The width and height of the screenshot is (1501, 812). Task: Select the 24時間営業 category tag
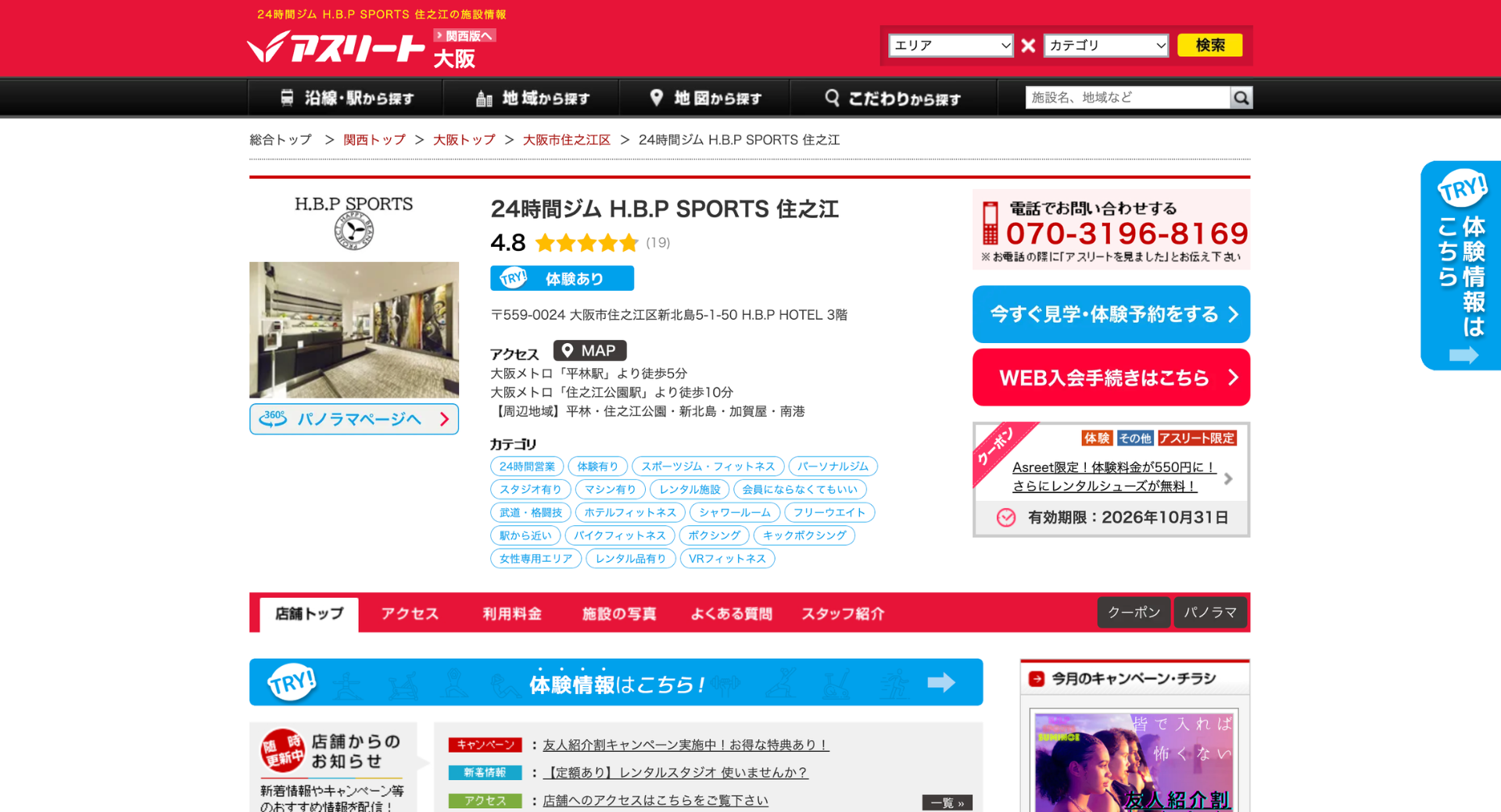tap(527, 467)
